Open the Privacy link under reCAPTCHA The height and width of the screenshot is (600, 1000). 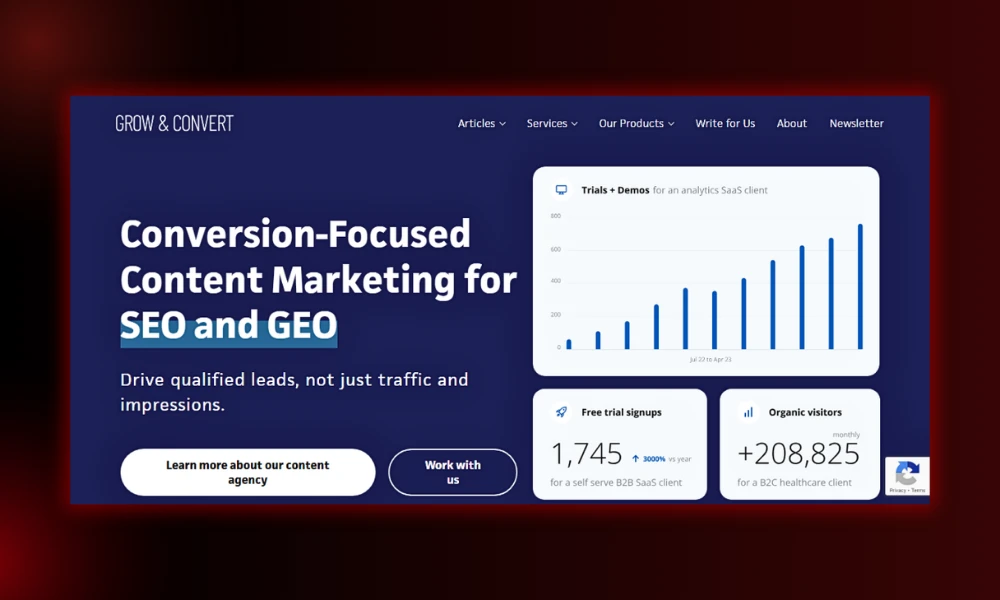tap(894, 490)
